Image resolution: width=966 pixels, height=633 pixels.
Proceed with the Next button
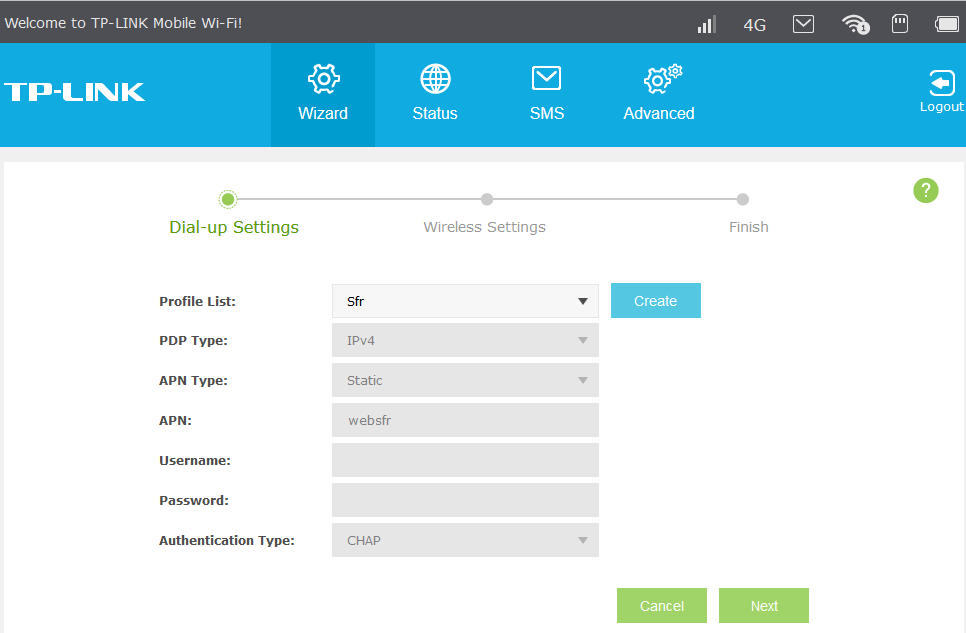coord(764,606)
